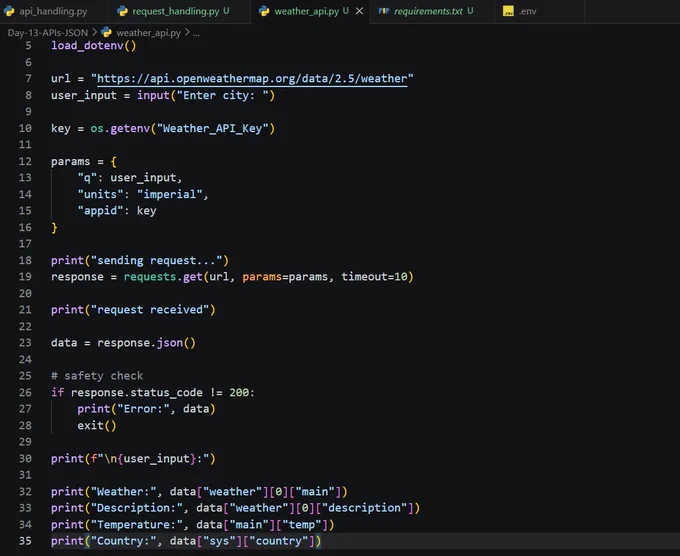Screen dimensions: 680x556
Task: Click the "Error:" string
Action: [143, 409]
